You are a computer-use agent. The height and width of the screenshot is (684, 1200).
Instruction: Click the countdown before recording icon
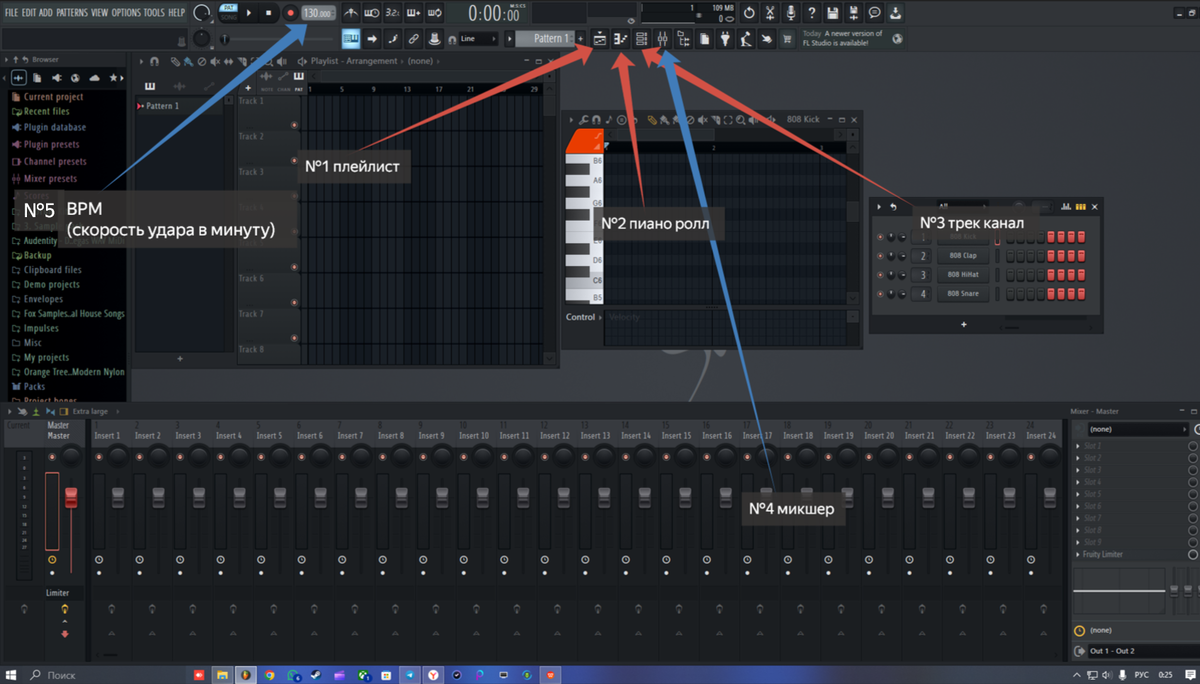click(x=392, y=13)
